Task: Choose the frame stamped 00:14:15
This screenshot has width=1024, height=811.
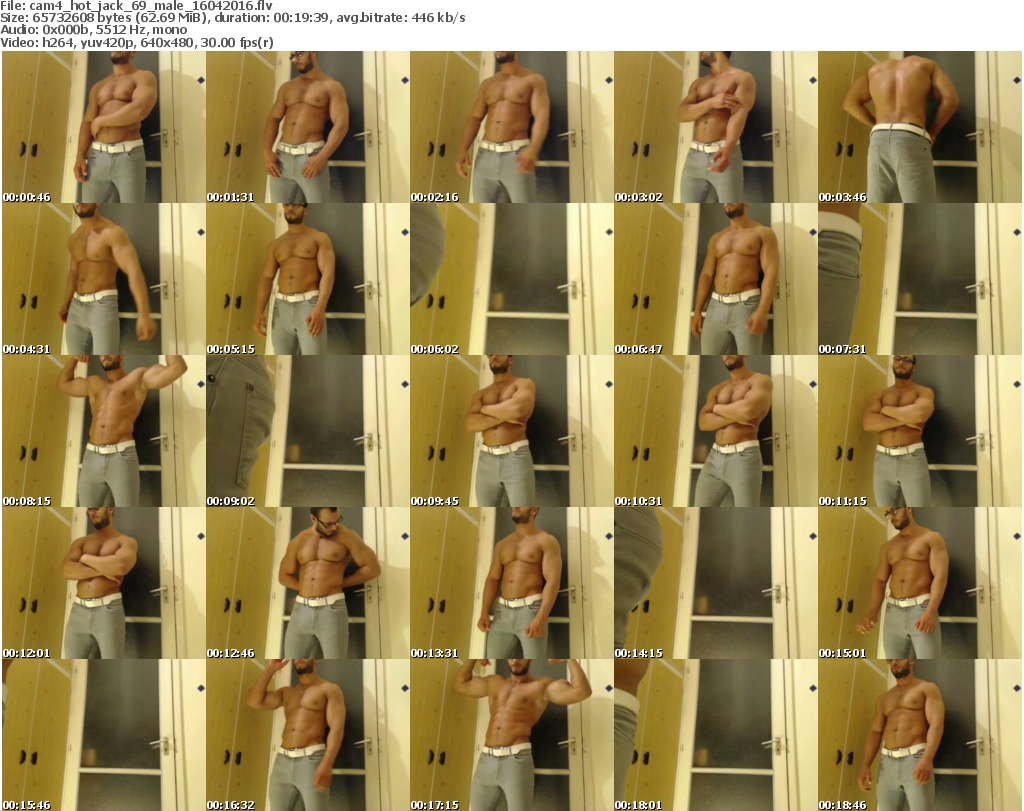Action: pos(715,584)
